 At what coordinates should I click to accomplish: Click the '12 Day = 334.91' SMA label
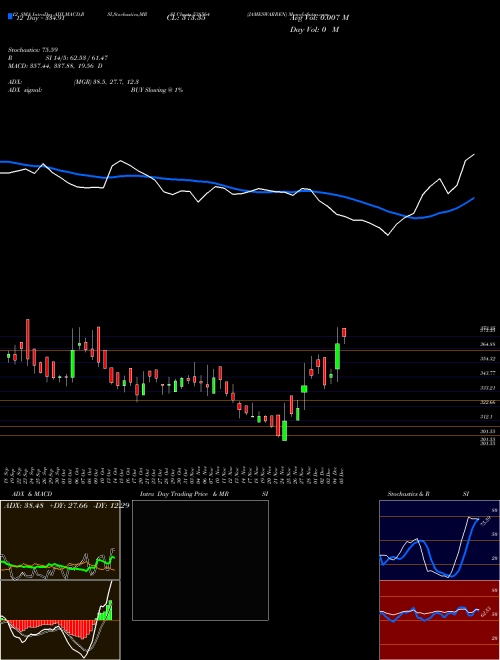click(39, 18)
